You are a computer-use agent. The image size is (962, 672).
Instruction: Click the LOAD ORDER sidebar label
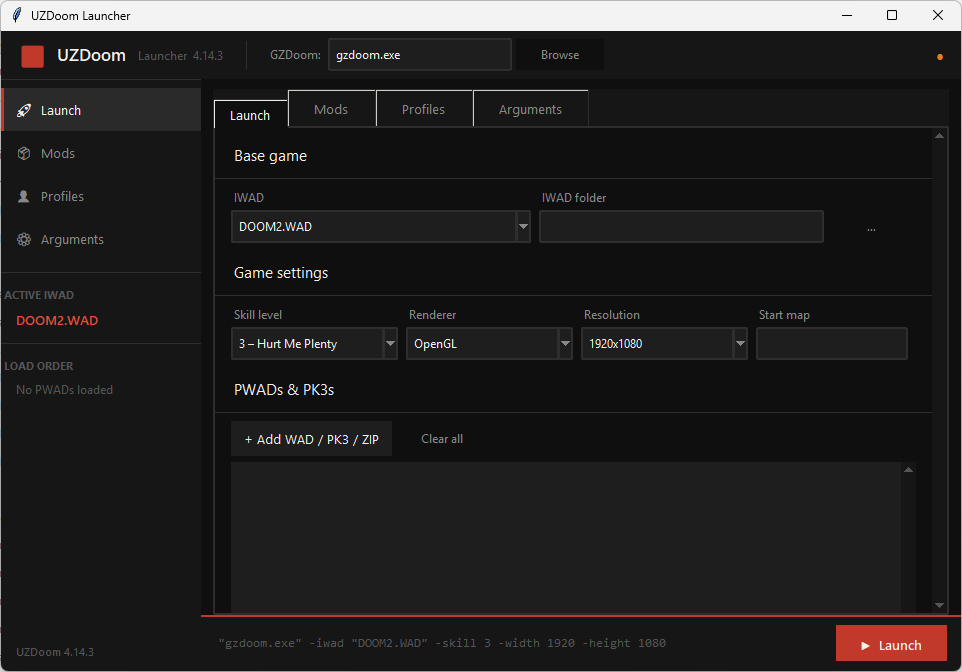point(39,366)
